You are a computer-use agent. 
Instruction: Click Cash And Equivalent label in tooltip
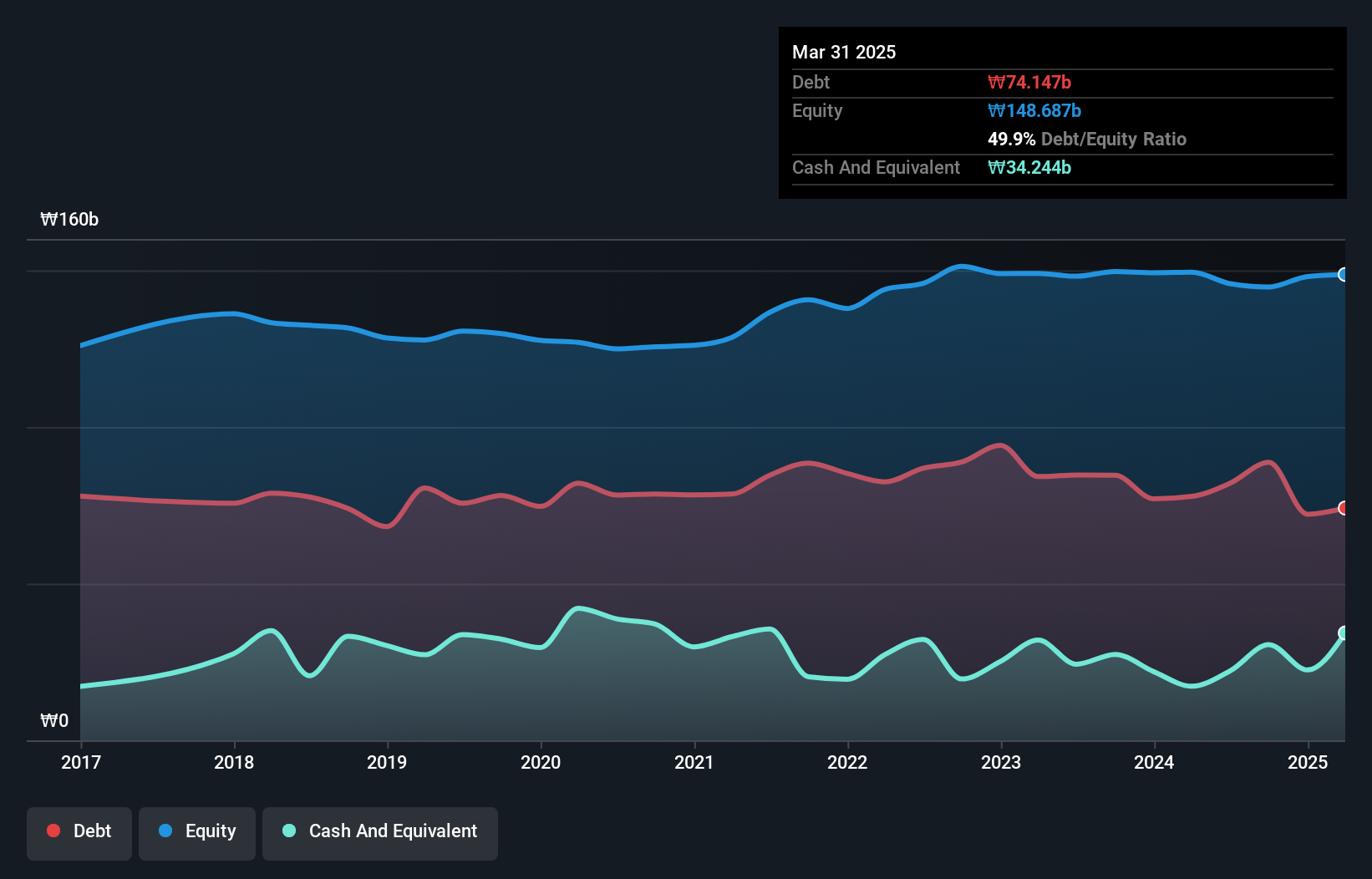876,167
